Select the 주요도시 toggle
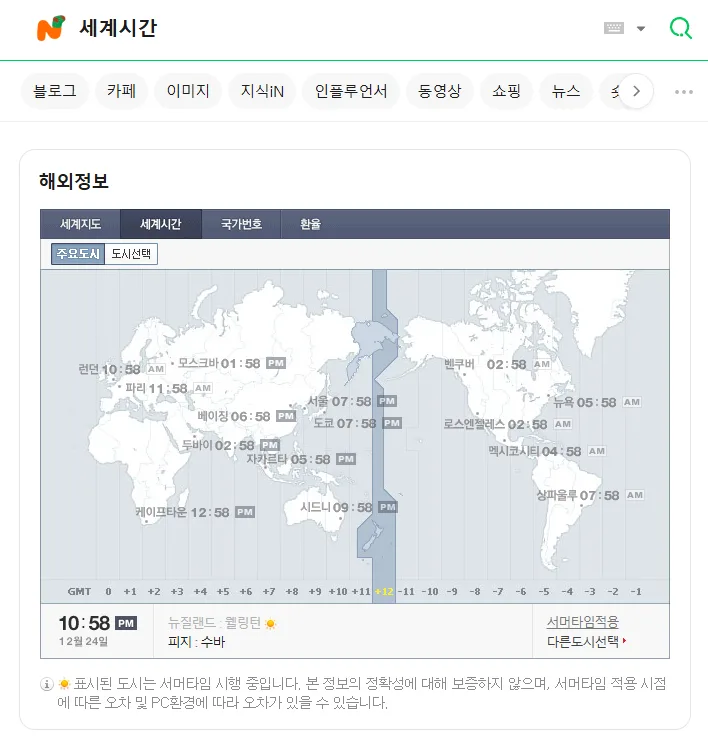This screenshot has width=708, height=748. point(78,254)
